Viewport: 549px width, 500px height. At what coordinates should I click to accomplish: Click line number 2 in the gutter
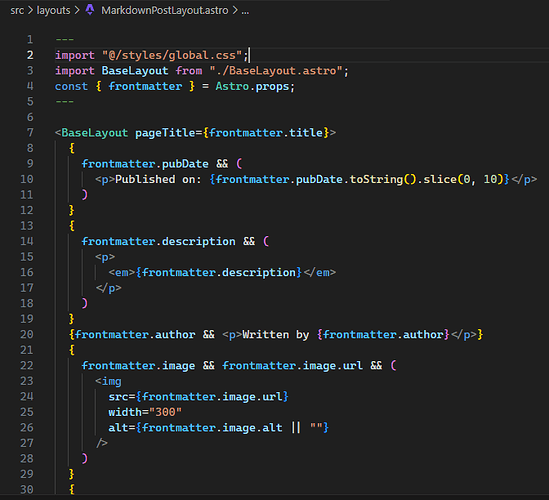[30, 55]
